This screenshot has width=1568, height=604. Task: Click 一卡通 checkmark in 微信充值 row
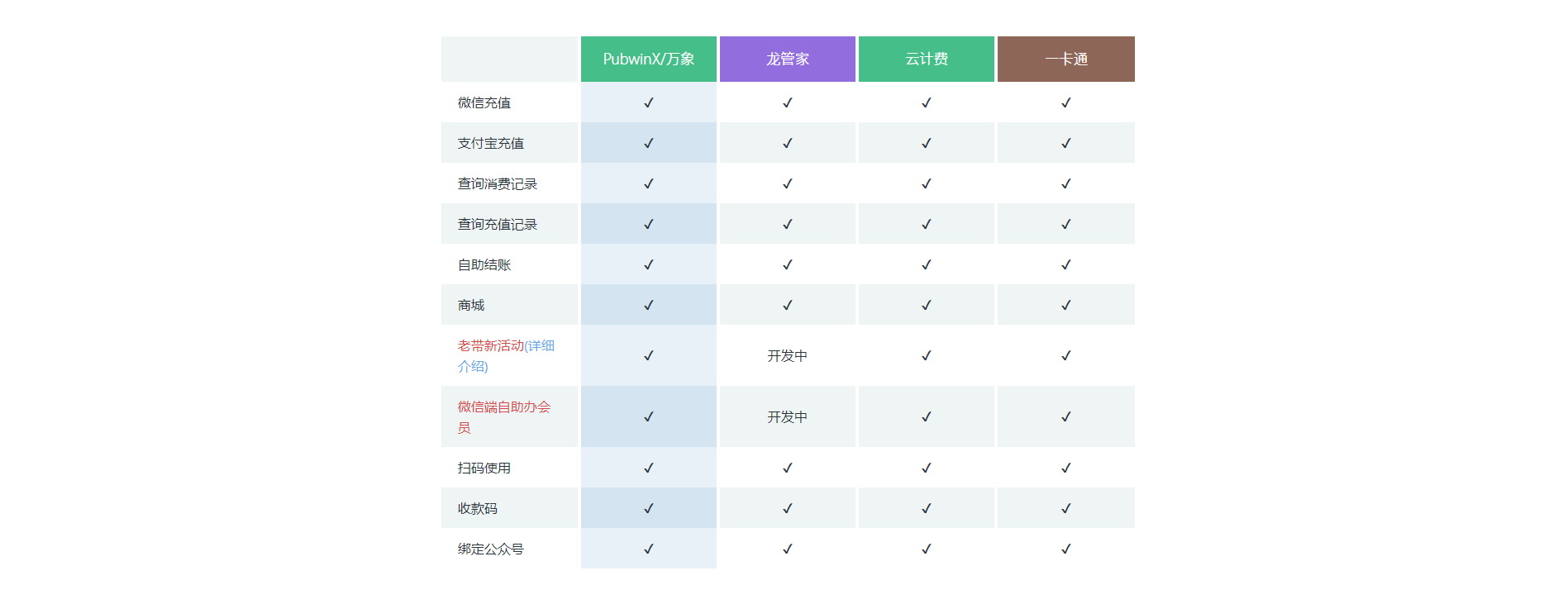point(1066,102)
